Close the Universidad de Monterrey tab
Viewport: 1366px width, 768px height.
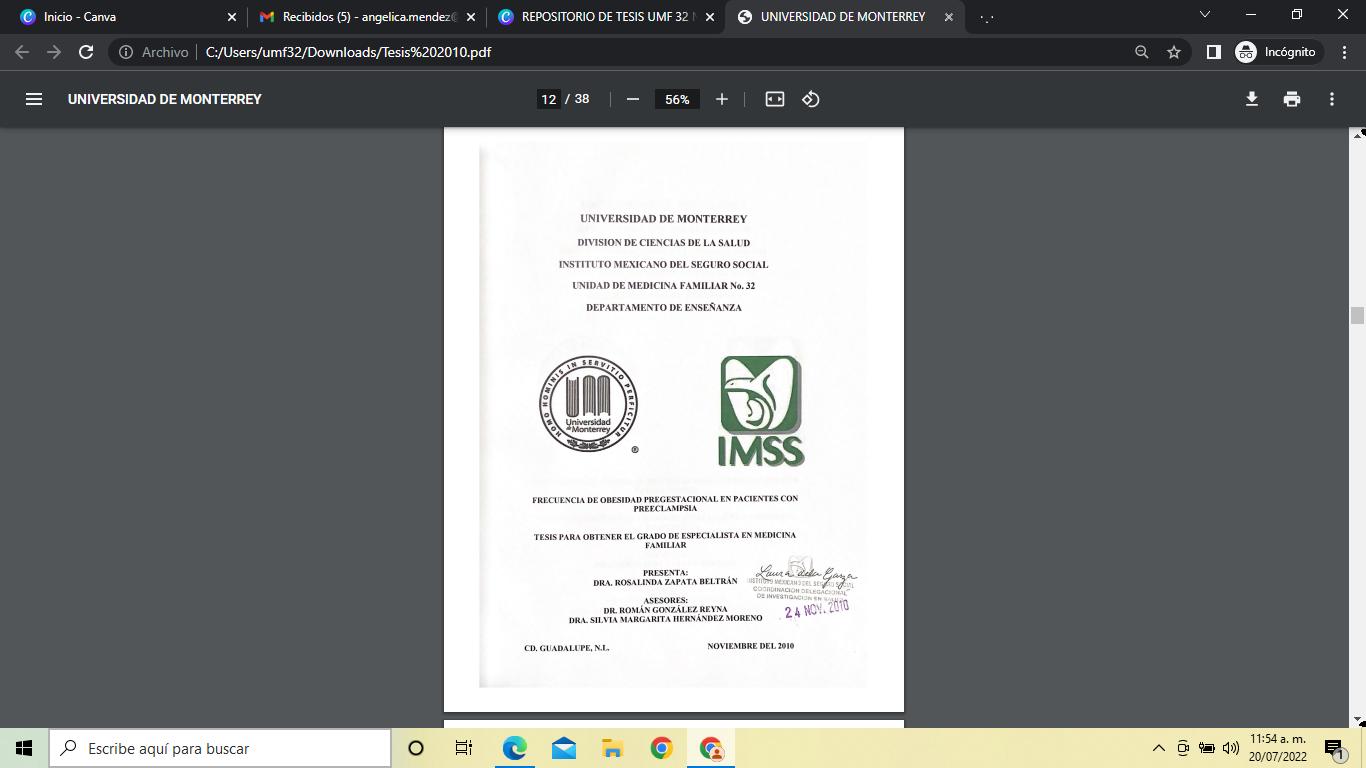(949, 17)
